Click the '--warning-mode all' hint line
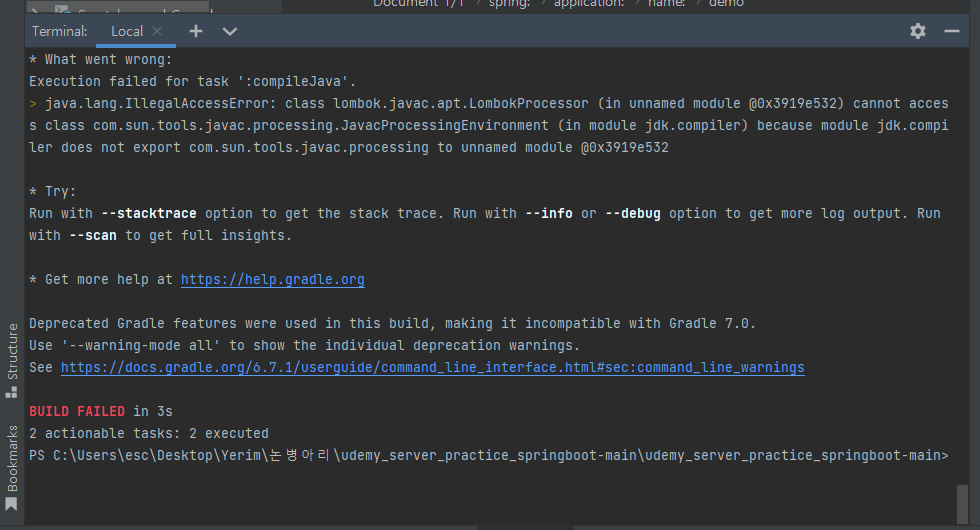 click(x=304, y=346)
